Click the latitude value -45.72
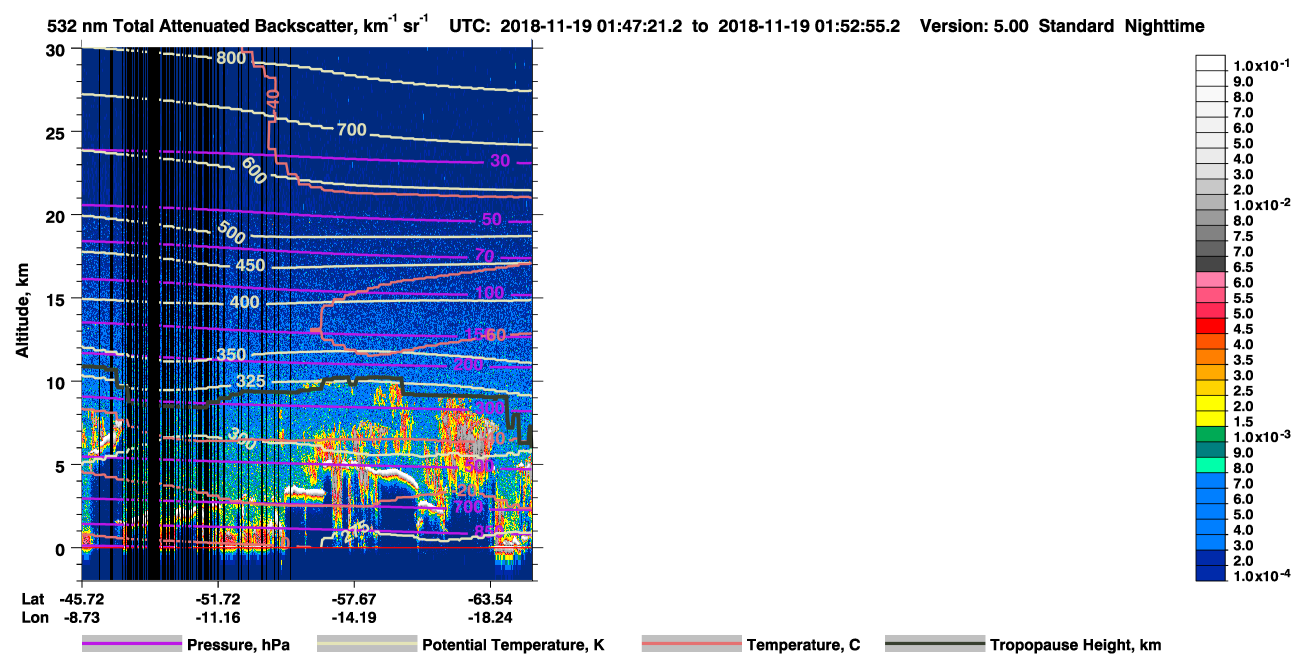Viewport: 1300px width, 667px height. pos(82,599)
